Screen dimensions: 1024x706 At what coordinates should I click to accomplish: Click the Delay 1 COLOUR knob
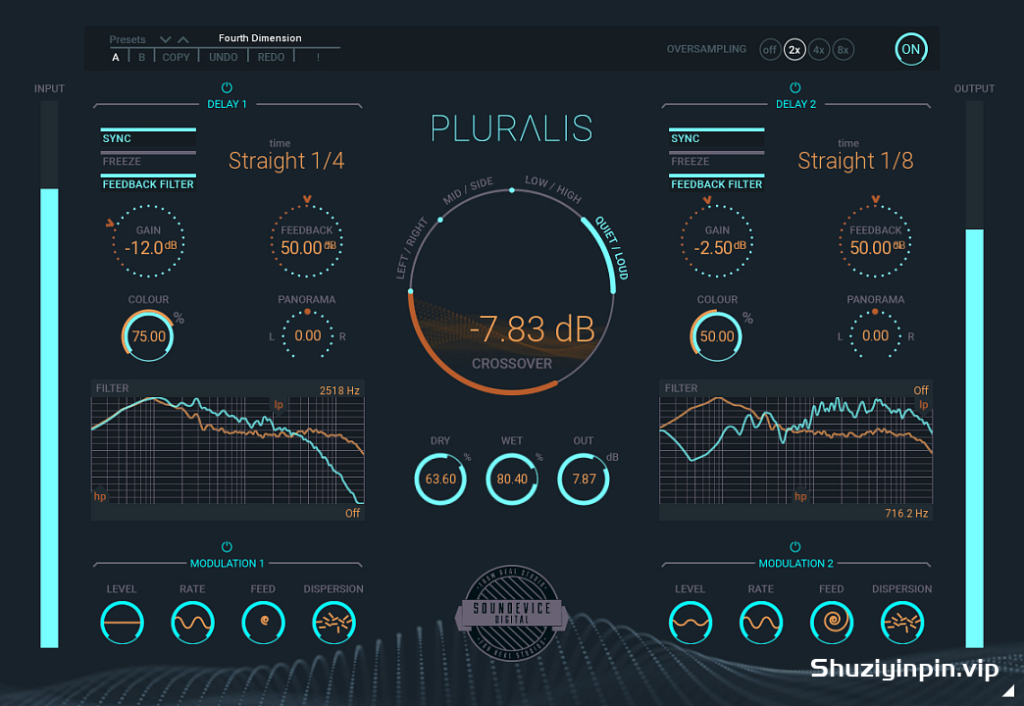[148, 336]
